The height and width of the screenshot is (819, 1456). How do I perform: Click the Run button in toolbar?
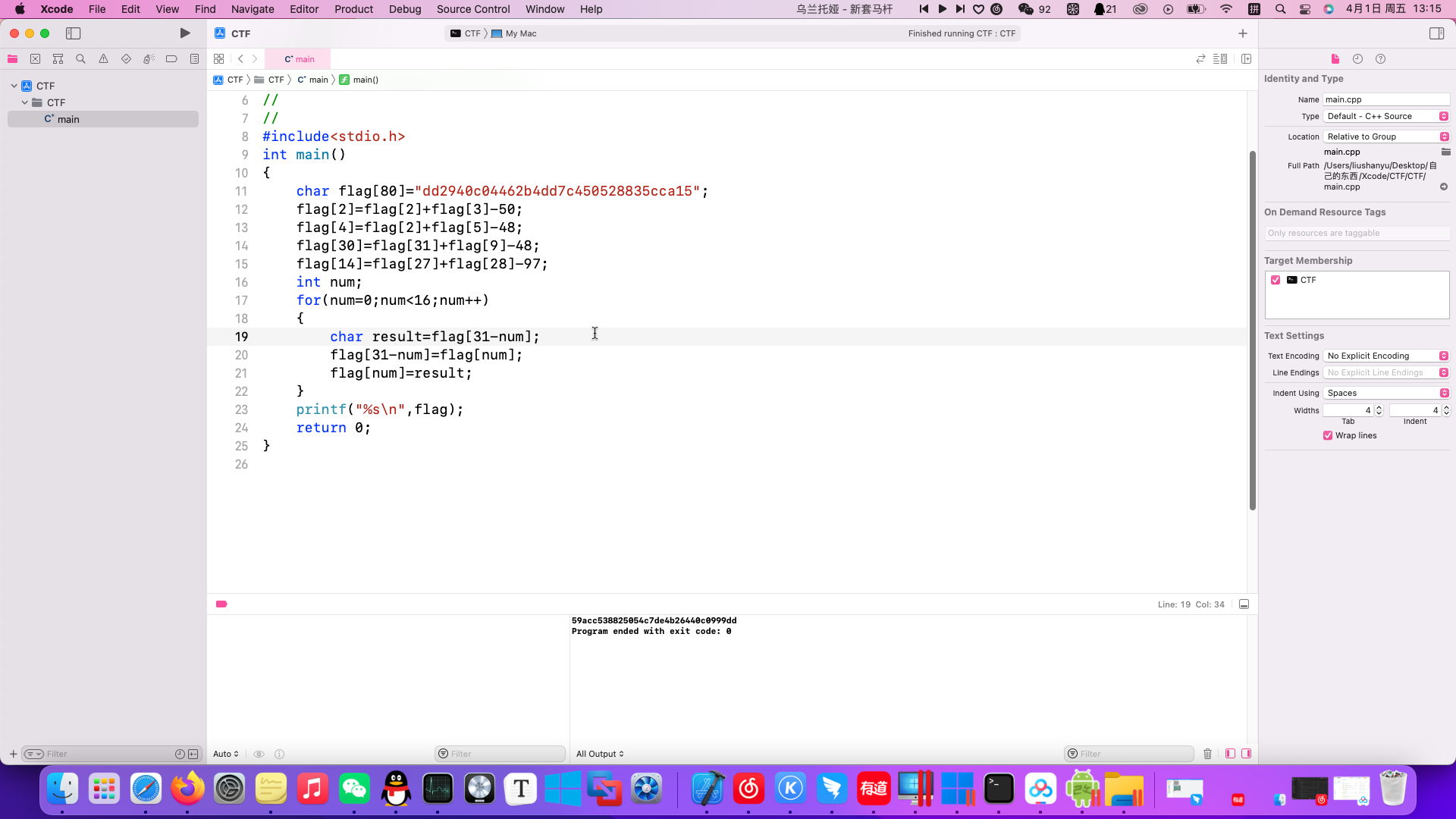[184, 33]
